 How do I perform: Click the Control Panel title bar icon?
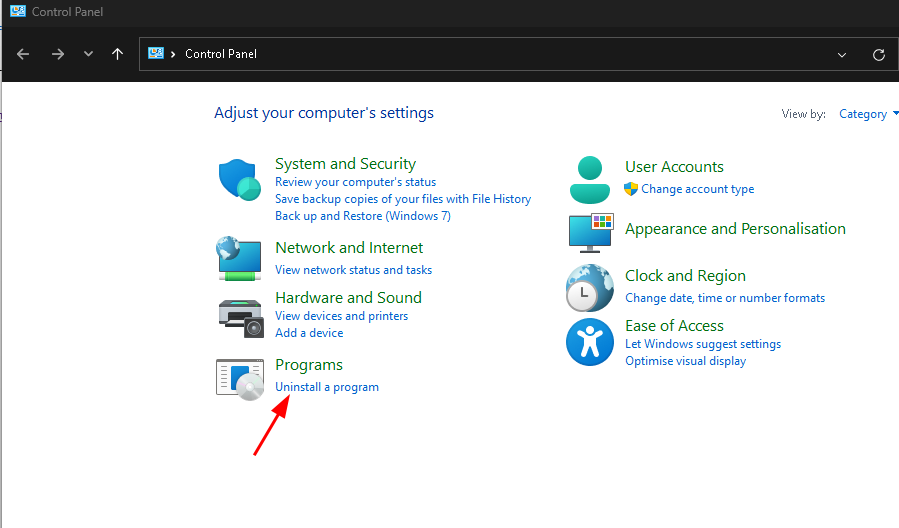coord(18,11)
